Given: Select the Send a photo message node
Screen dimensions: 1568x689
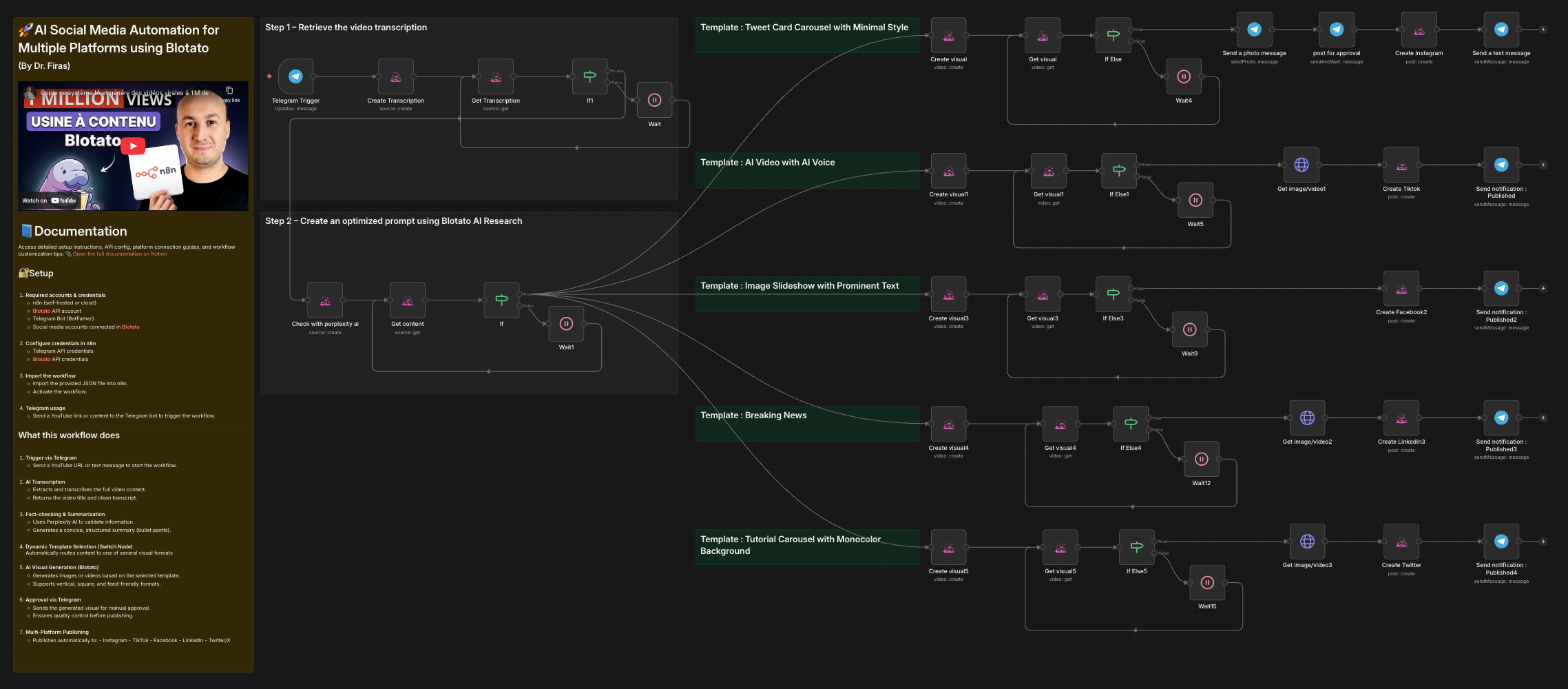Looking at the screenshot, I should pos(1254,30).
